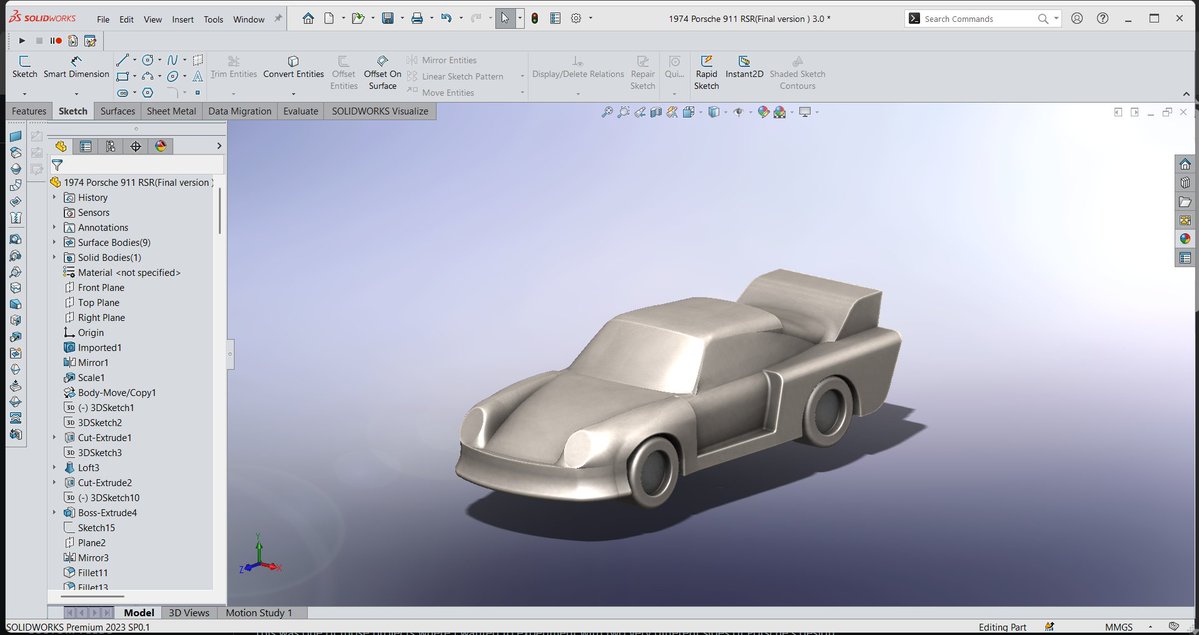The height and width of the screenshot is (635, 1199).
Task: Click the Save icon
Action: pyautogui.click(x=388, y=18)
